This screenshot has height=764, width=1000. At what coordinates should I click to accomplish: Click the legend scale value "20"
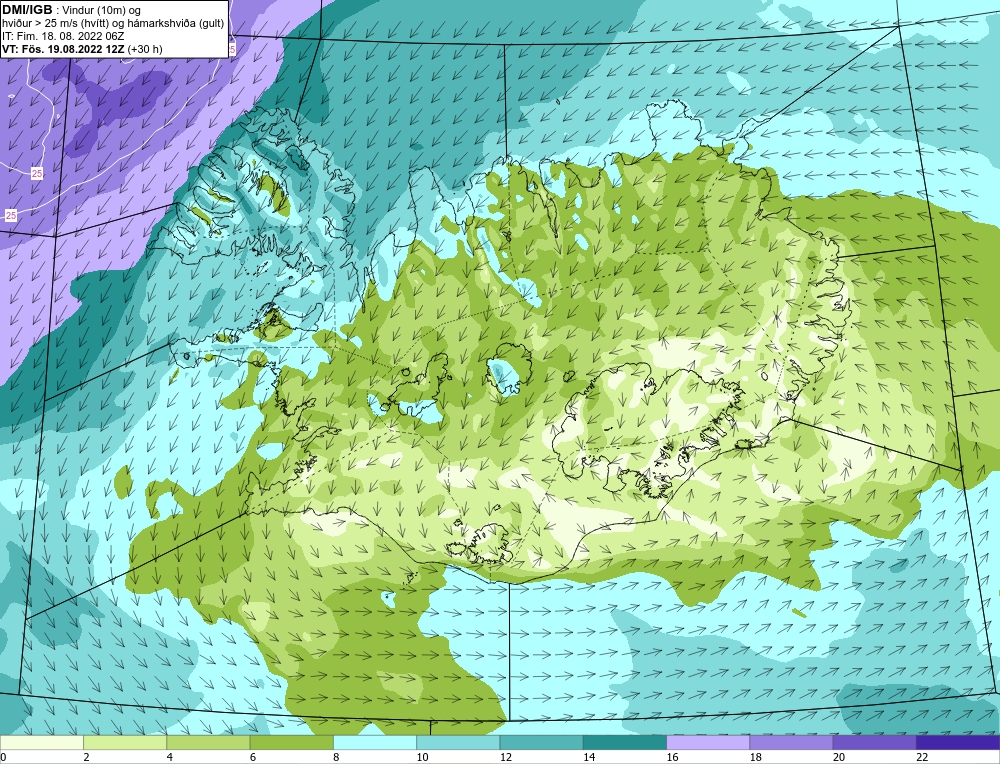point(839,757)
